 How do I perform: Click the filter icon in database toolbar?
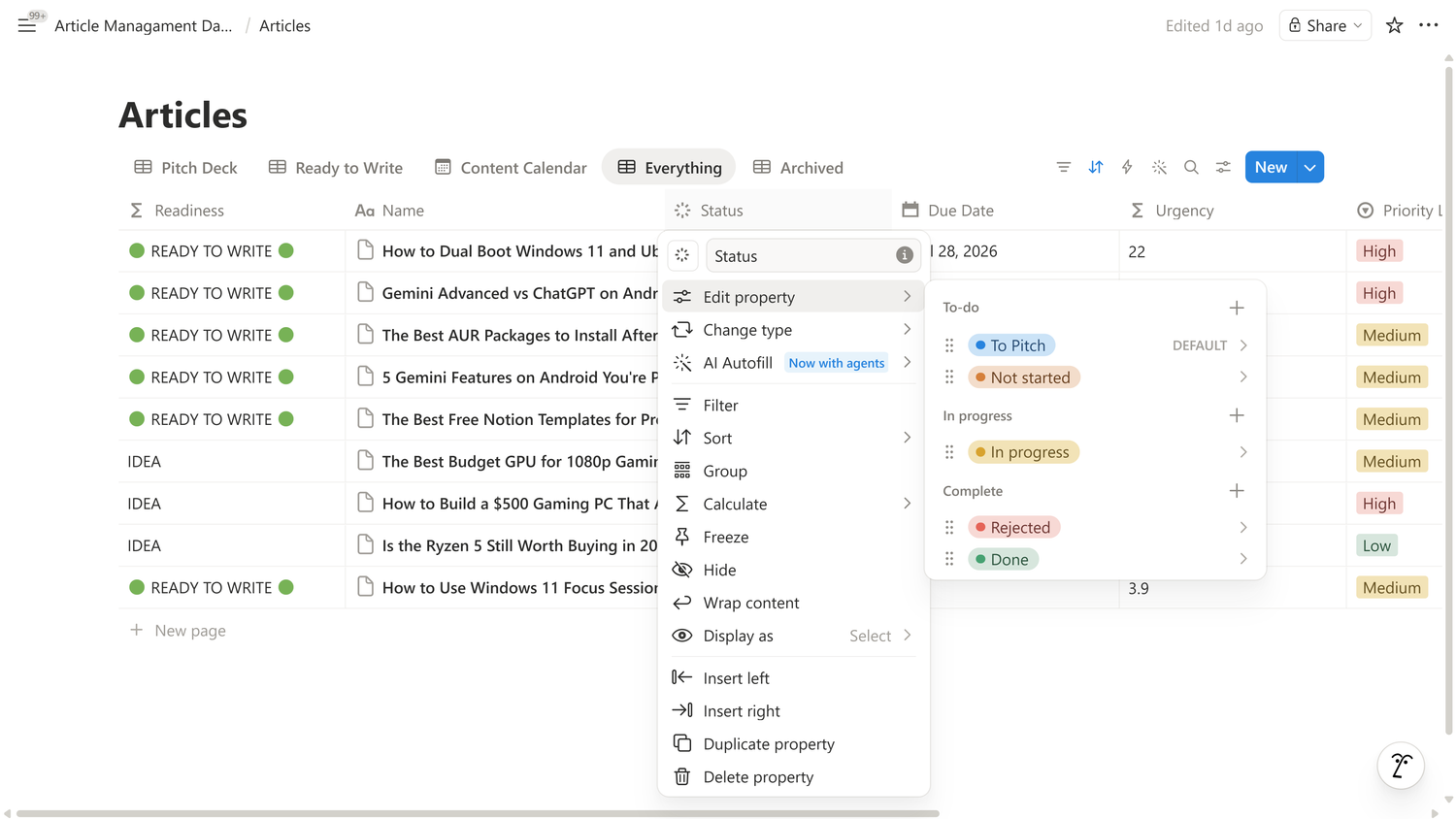[1064, 167]
